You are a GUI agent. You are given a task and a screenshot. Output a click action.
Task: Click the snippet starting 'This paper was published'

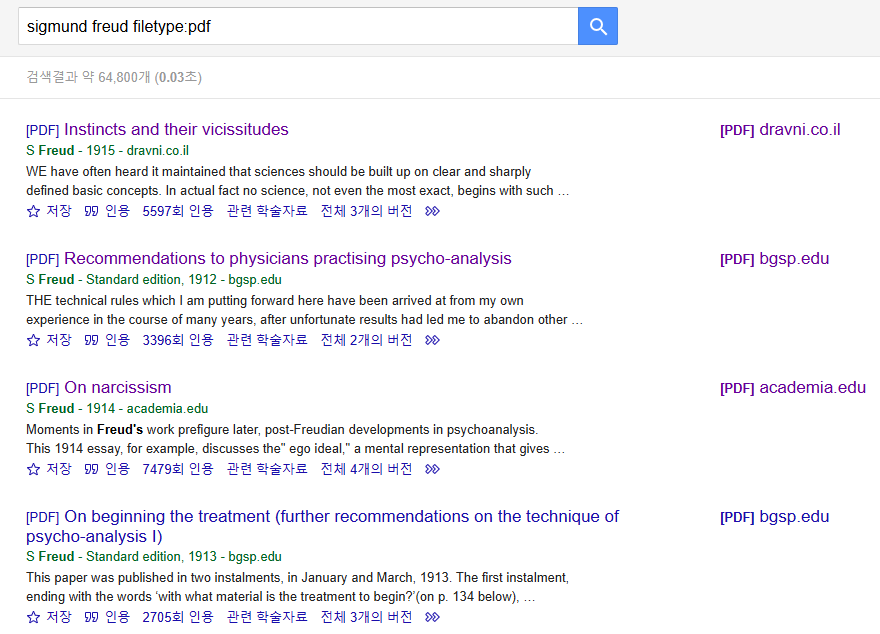[x=297, y=587]
